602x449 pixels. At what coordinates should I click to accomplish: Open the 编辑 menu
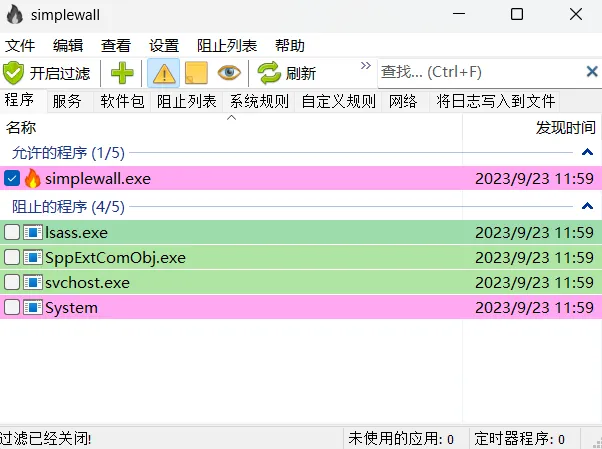[x=68, y=46]
